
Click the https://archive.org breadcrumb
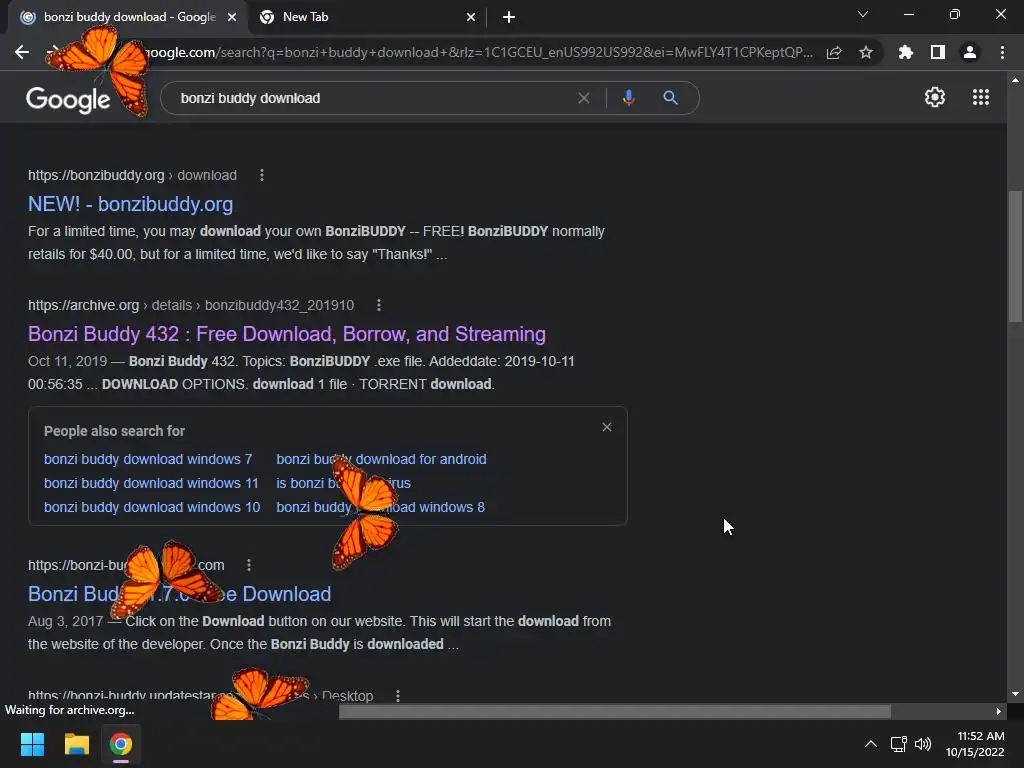84,305
